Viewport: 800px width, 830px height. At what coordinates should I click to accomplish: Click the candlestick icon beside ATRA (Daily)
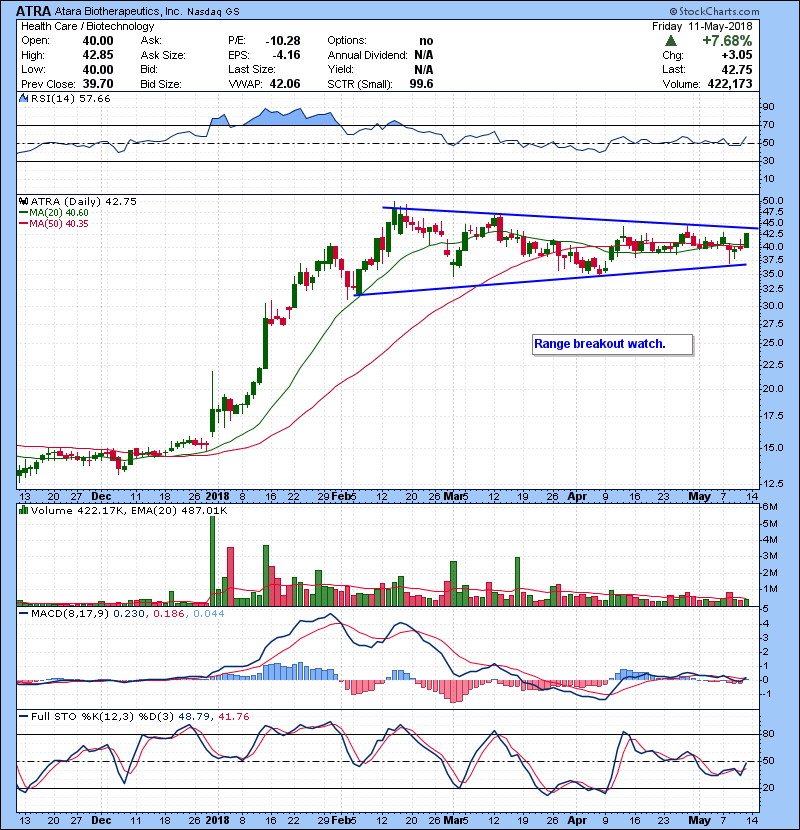coord(23,201)
